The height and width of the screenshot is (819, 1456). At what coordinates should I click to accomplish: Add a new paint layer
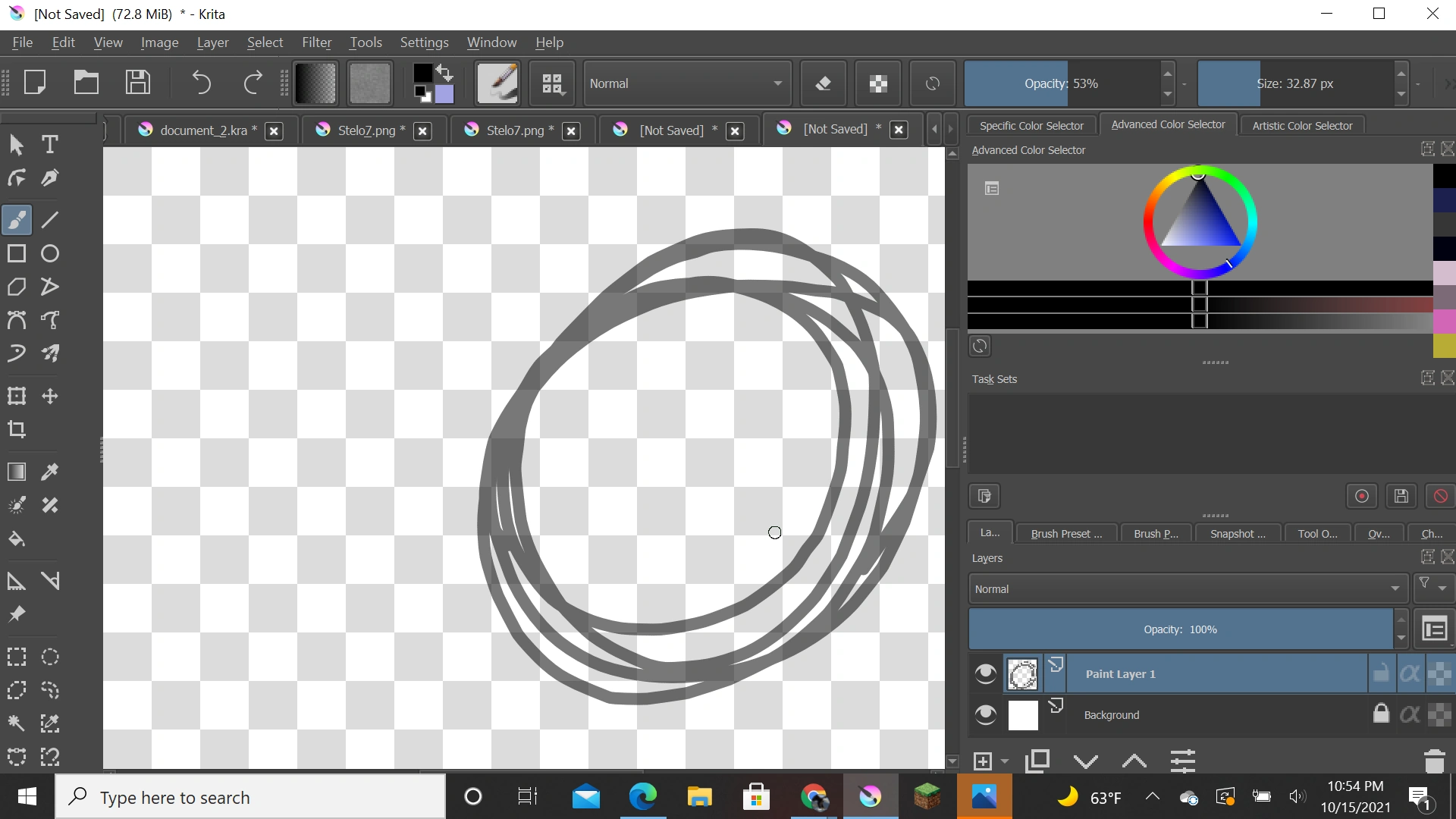coord(983,761)
